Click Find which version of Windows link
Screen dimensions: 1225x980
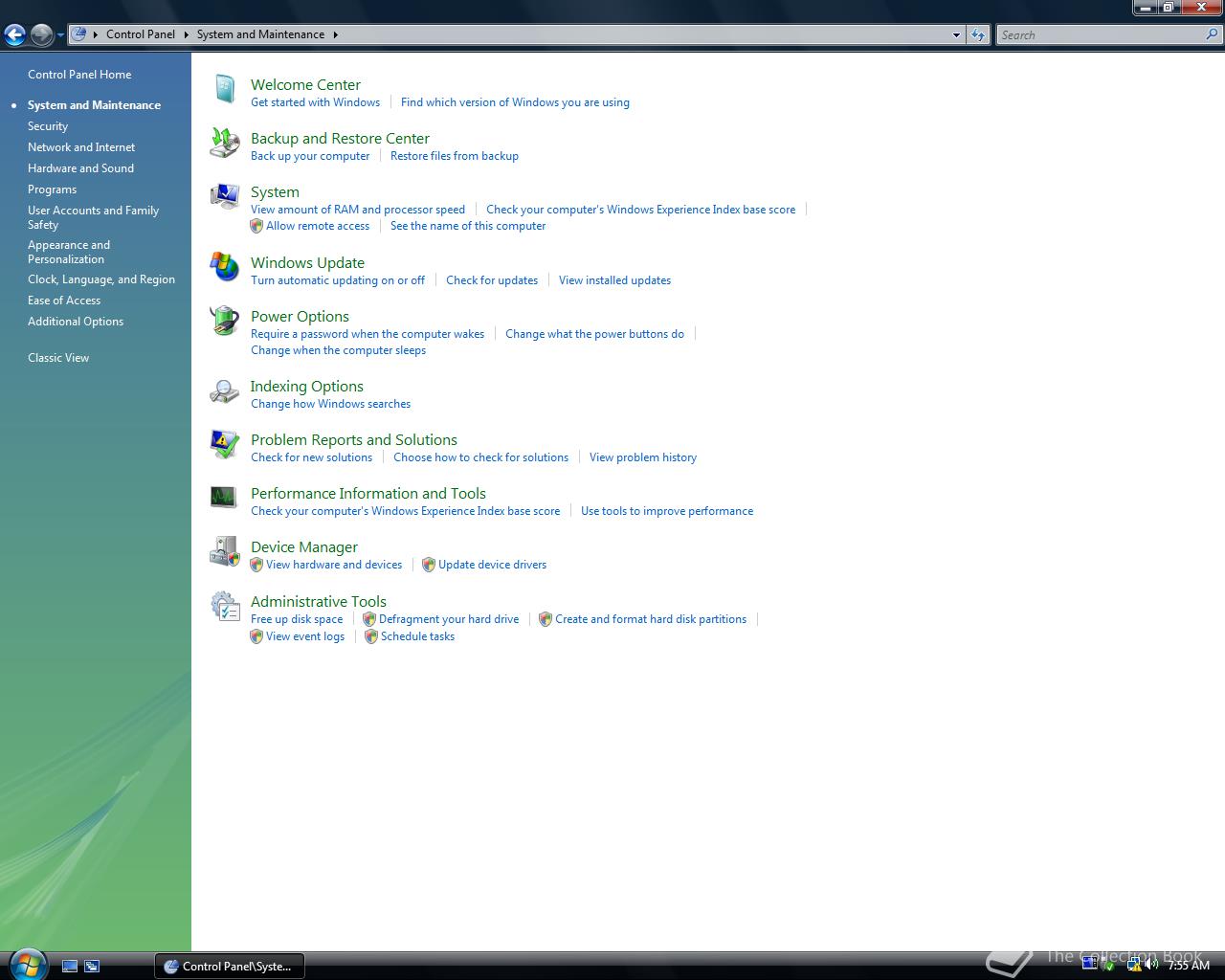[x=515, y=102]
